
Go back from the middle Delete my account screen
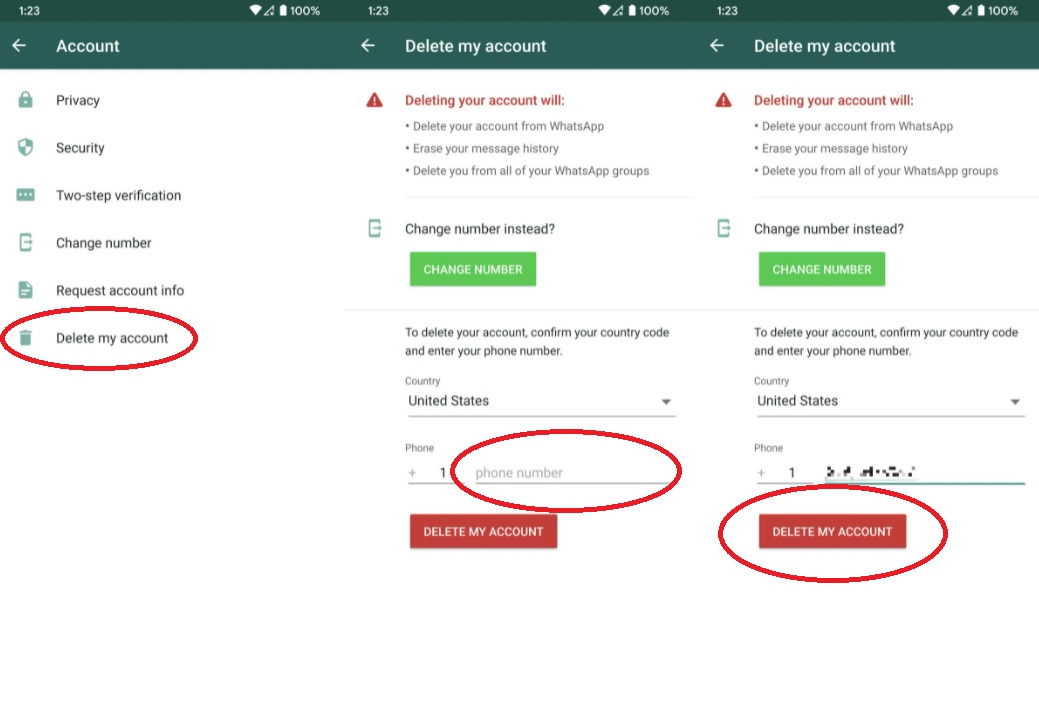point(368,46)
